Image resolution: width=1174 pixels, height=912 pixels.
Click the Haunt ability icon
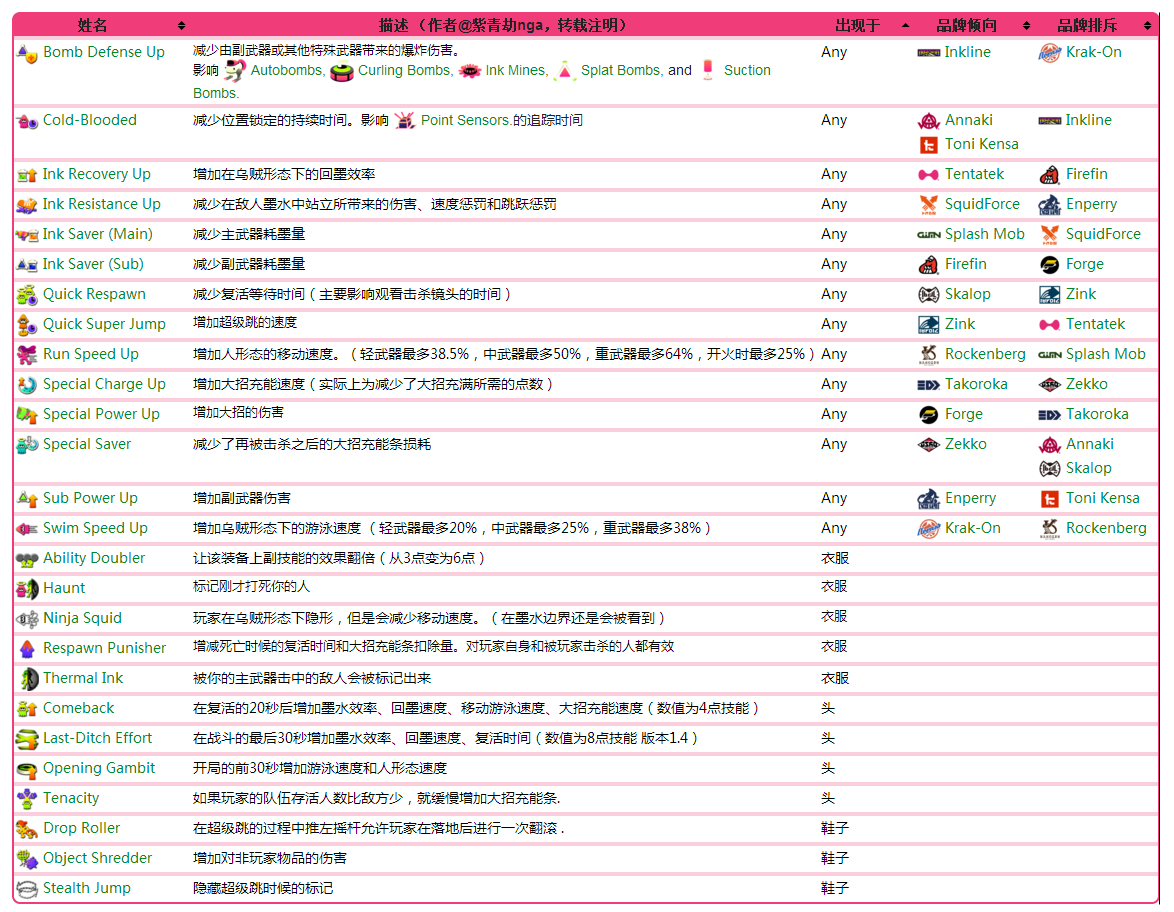(27, 589)
